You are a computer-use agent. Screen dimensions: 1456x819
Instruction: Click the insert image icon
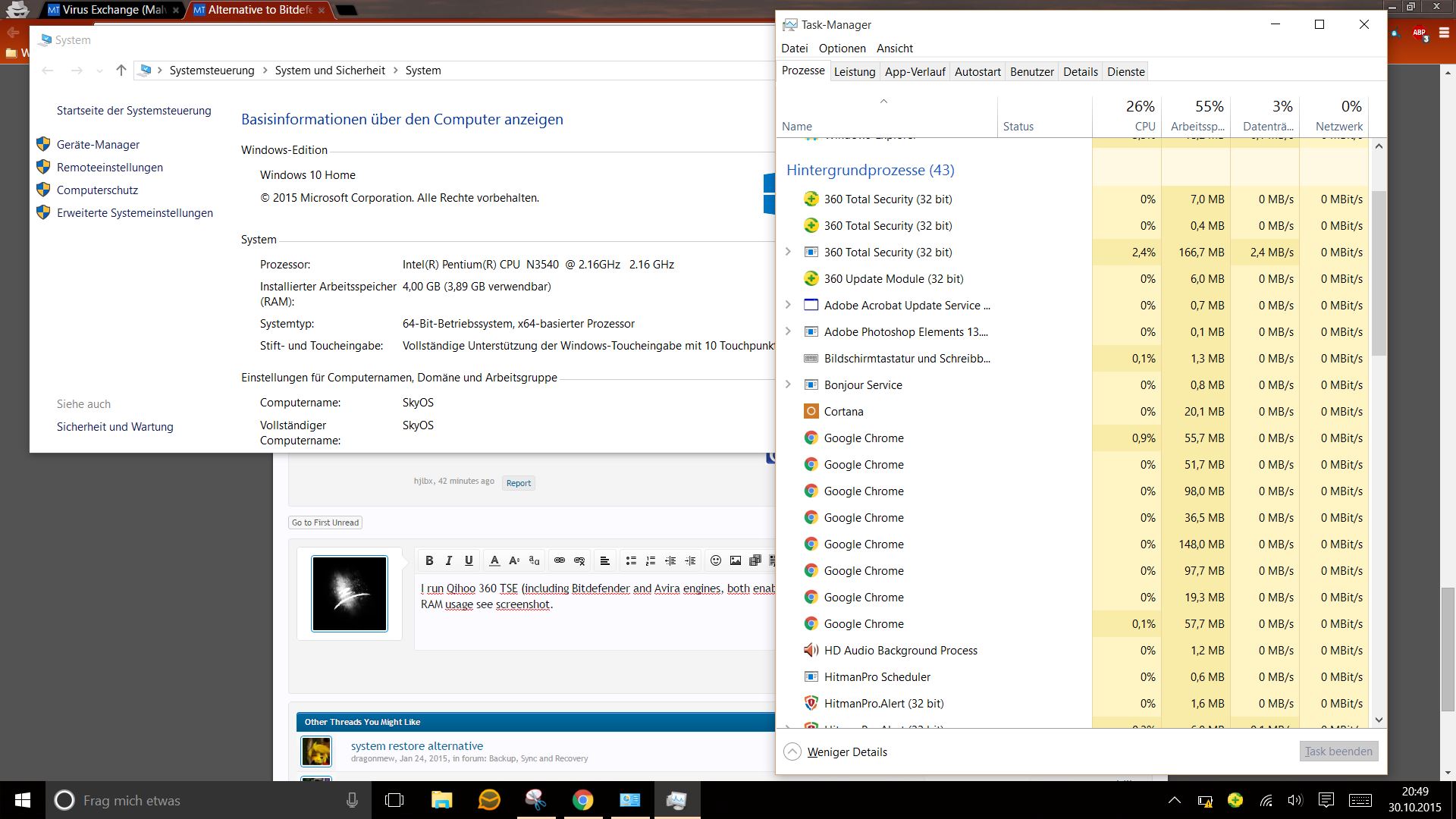(735, 560)
